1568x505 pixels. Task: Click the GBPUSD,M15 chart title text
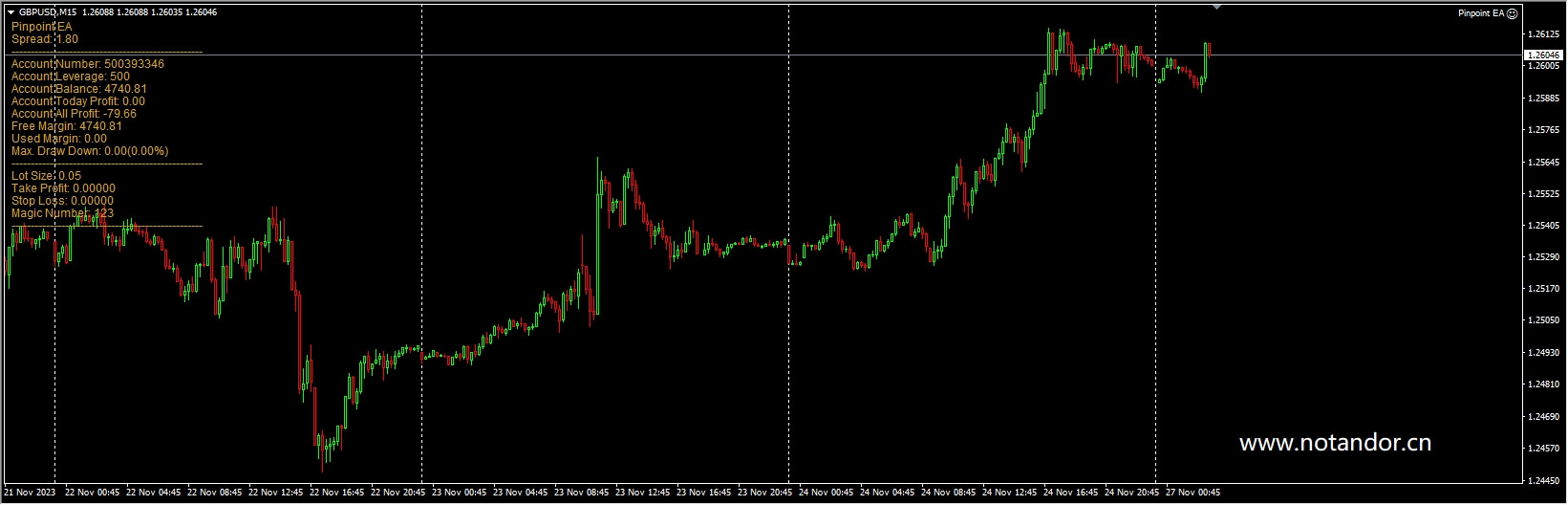click(48, 12)
